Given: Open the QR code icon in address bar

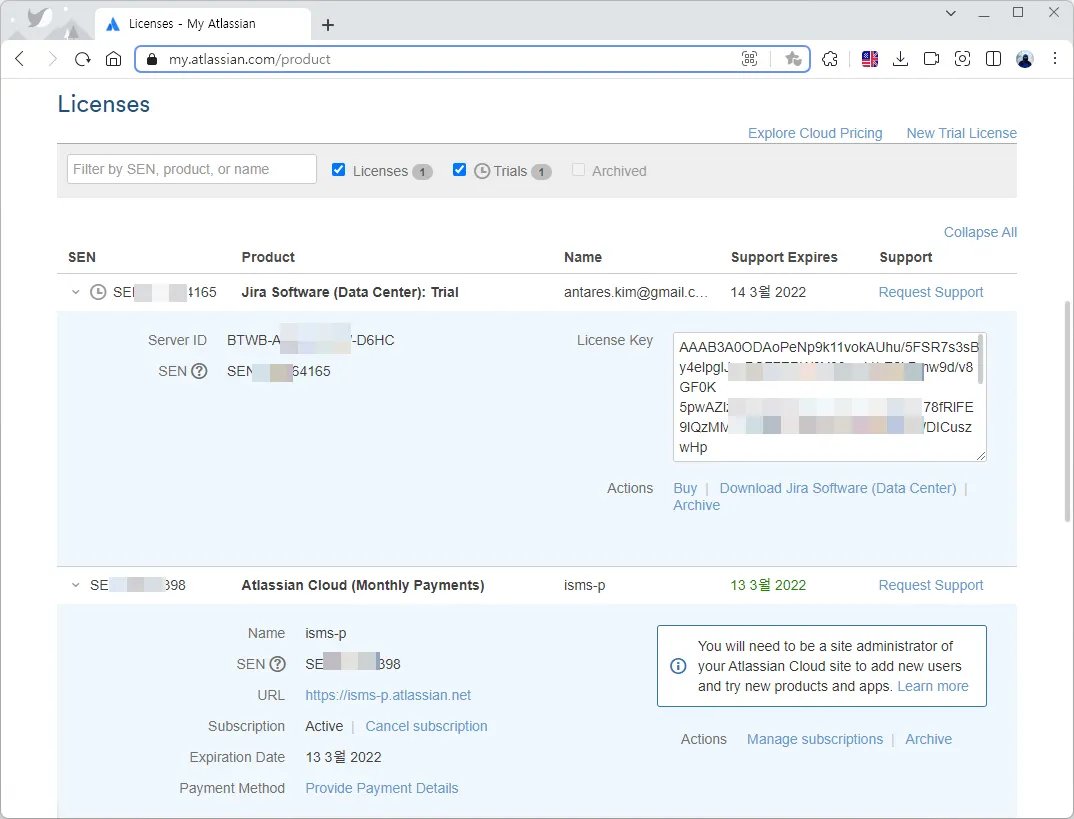Looking at the screenshot, I should [749, 59].
